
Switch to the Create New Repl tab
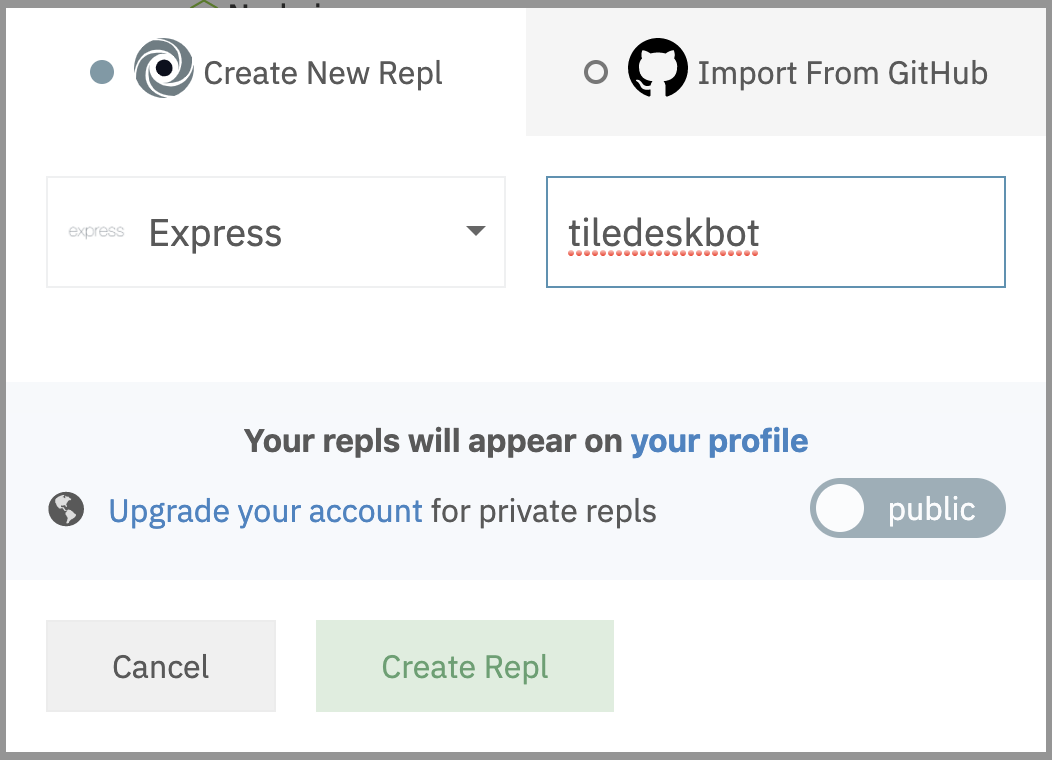322,73
